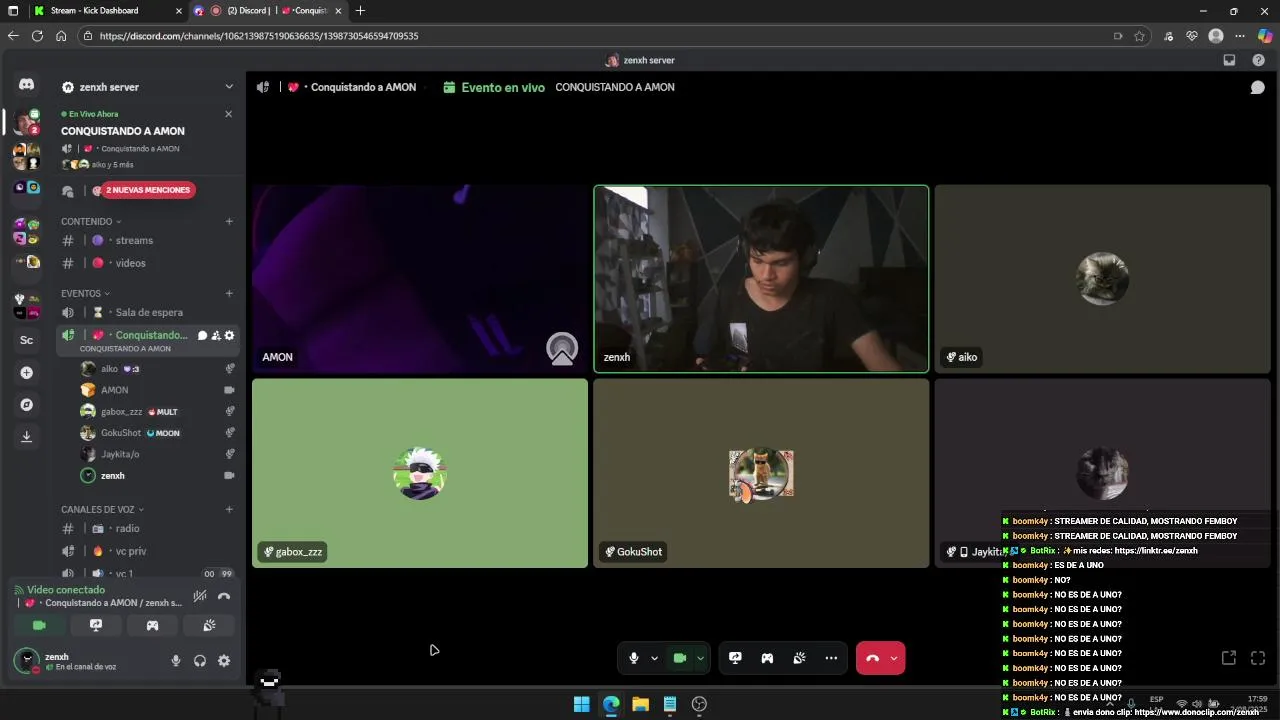Open the Discord inbox icon
Image resolution: width=1280 pixels, height=720 pixels.
(1229, 60)
